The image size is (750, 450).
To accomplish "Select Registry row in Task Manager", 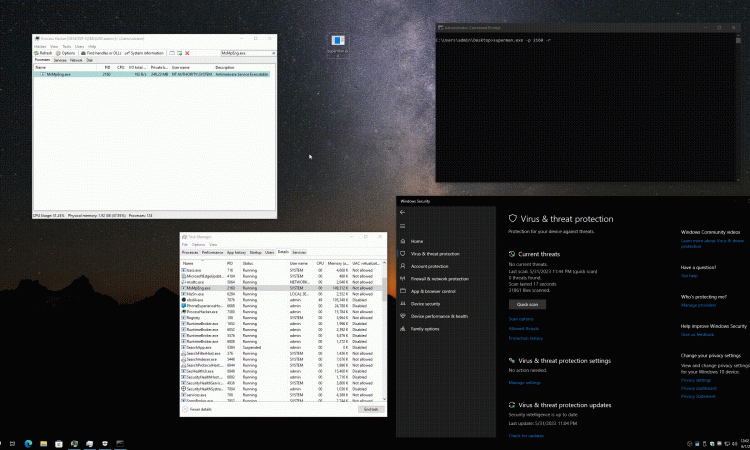I will point(281,318).
